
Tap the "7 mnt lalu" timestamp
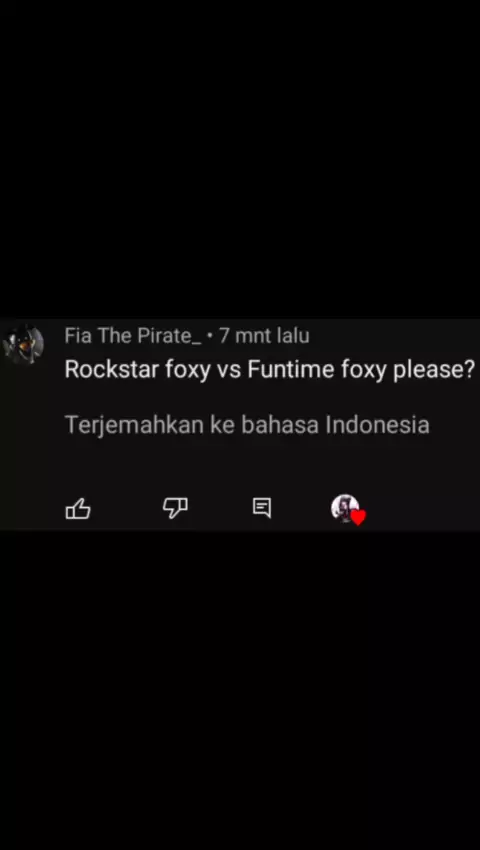[x=264, y=336]
